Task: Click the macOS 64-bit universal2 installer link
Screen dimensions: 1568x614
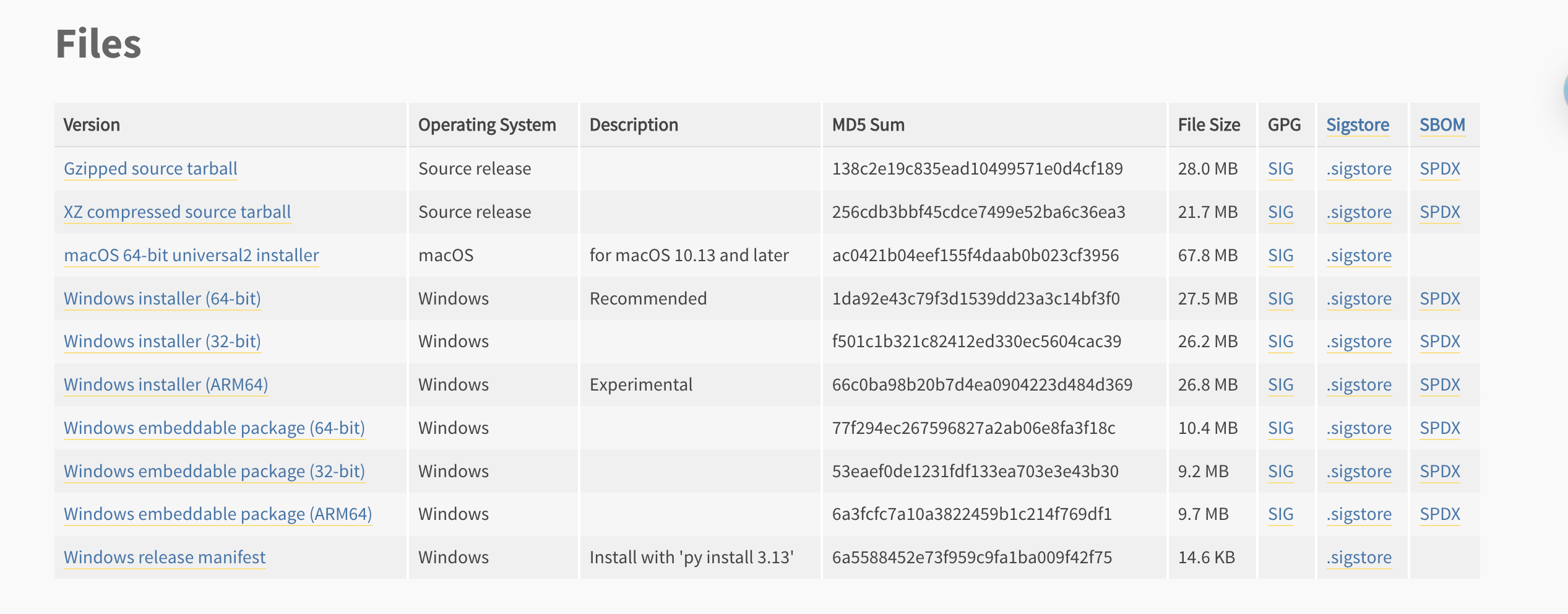Action: tap(191, 255)
